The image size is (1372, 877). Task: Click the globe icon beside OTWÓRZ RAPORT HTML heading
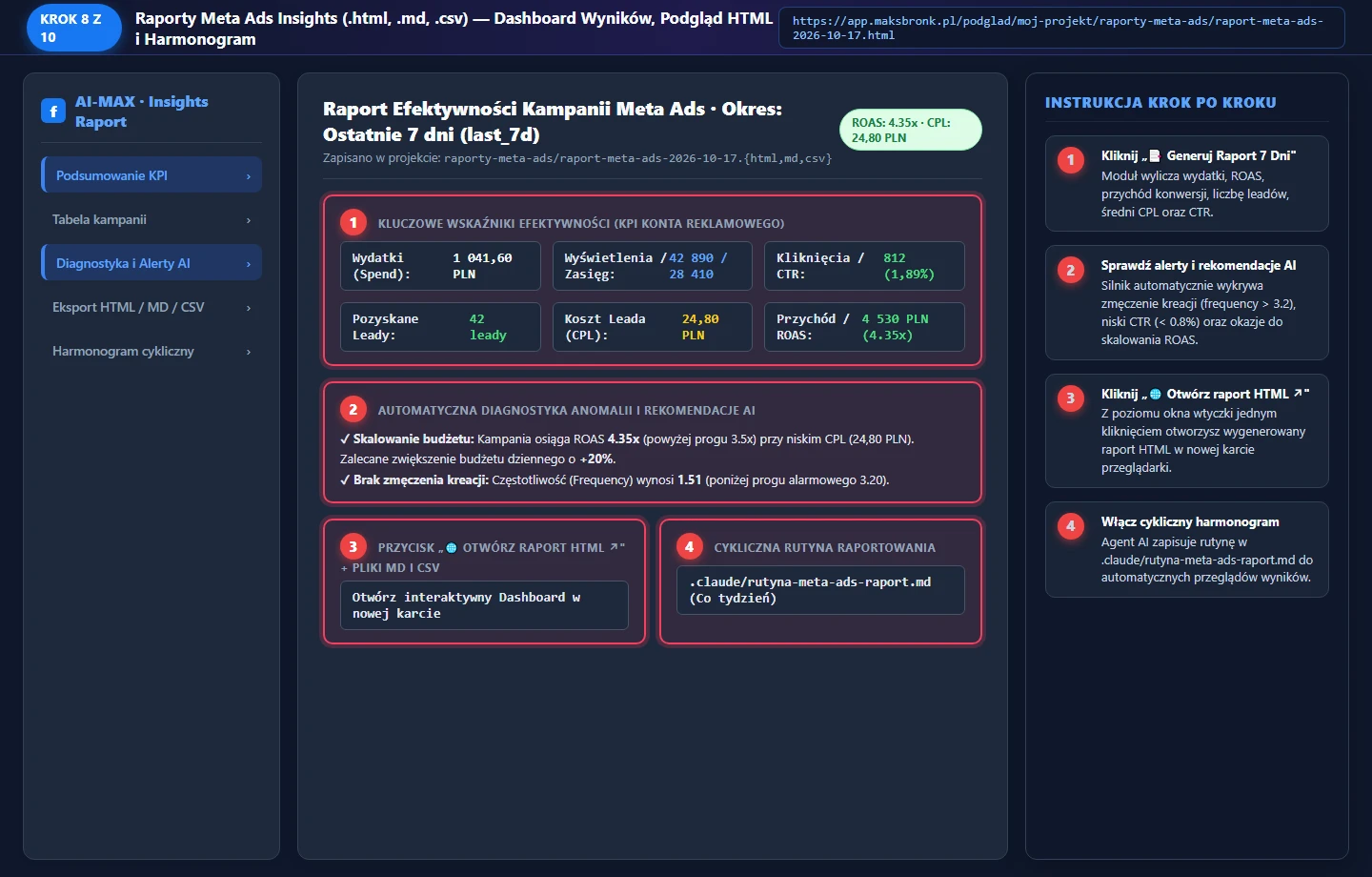[x=452, y=548]
